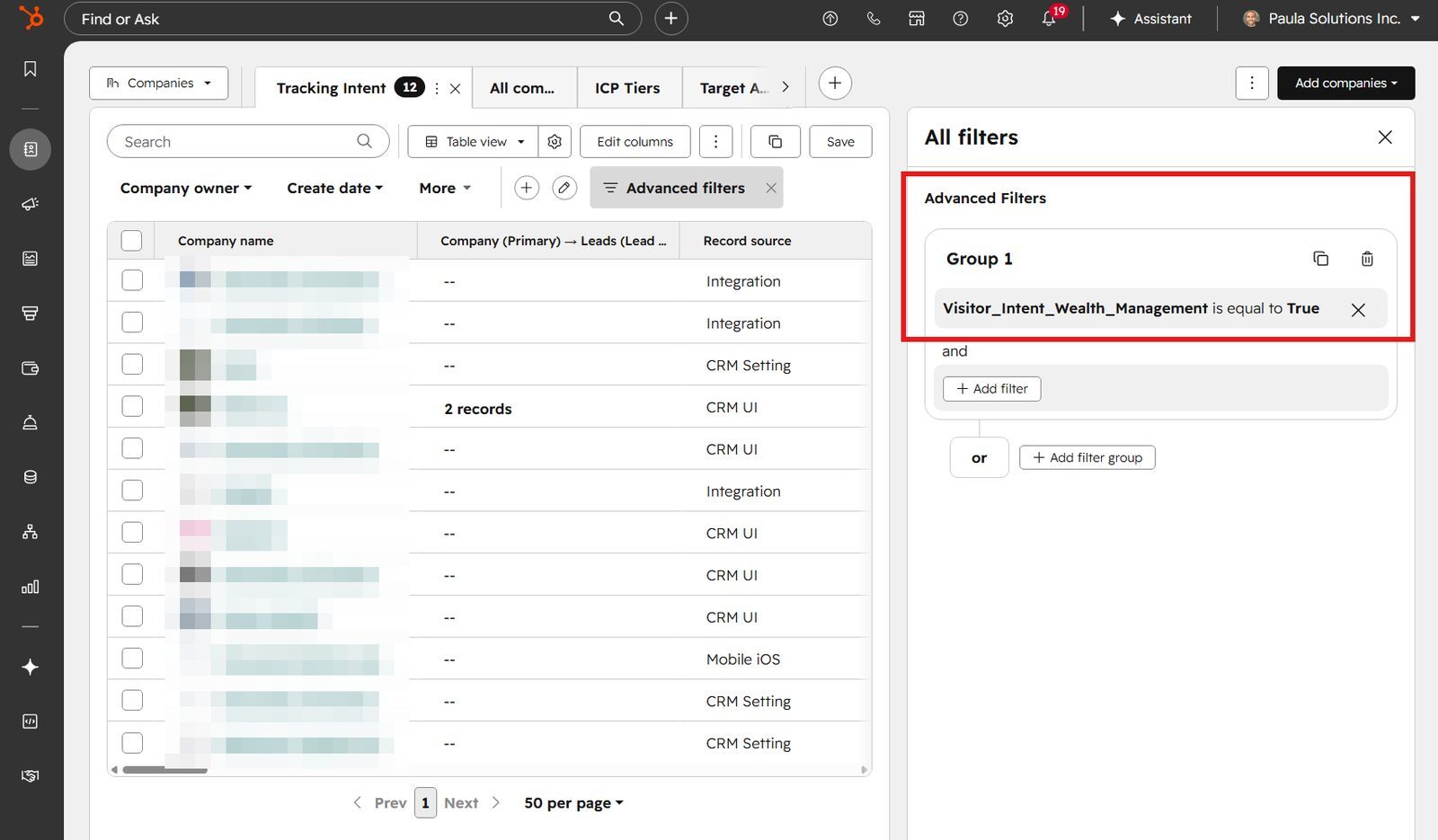Viewport: 1438px width, 840px height.
Task: Open the settings gear in top bar
Action: pos(1005,19)
